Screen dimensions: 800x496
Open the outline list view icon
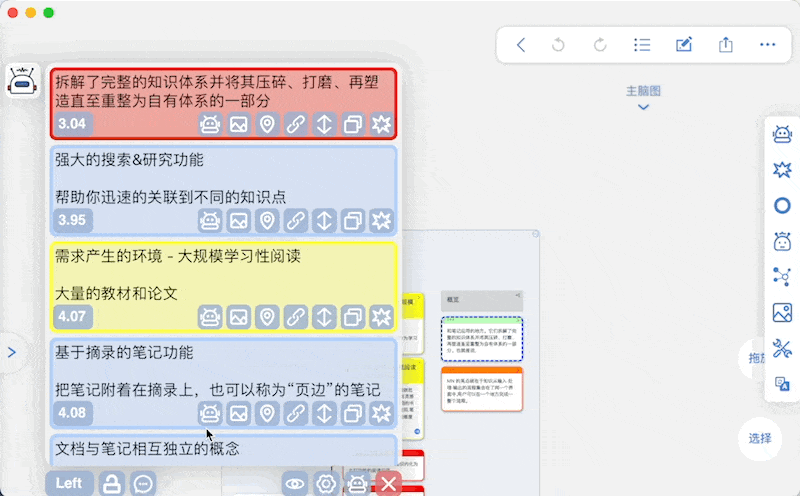tap(642, 45)
